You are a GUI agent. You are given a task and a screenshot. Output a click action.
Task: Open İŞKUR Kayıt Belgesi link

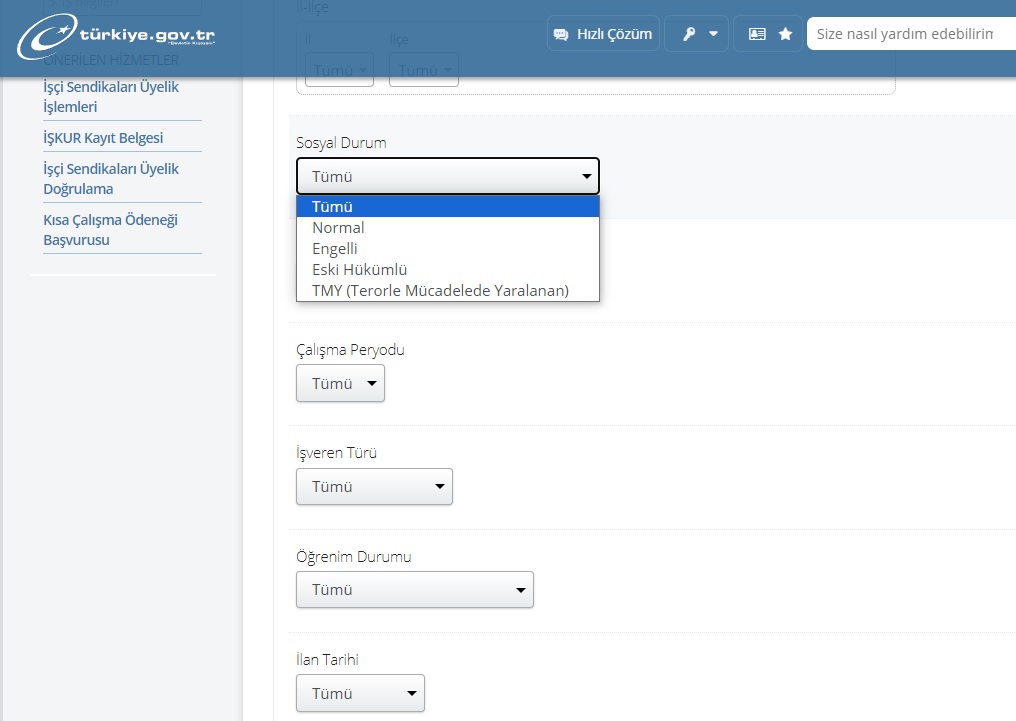[x=103, y=138]
